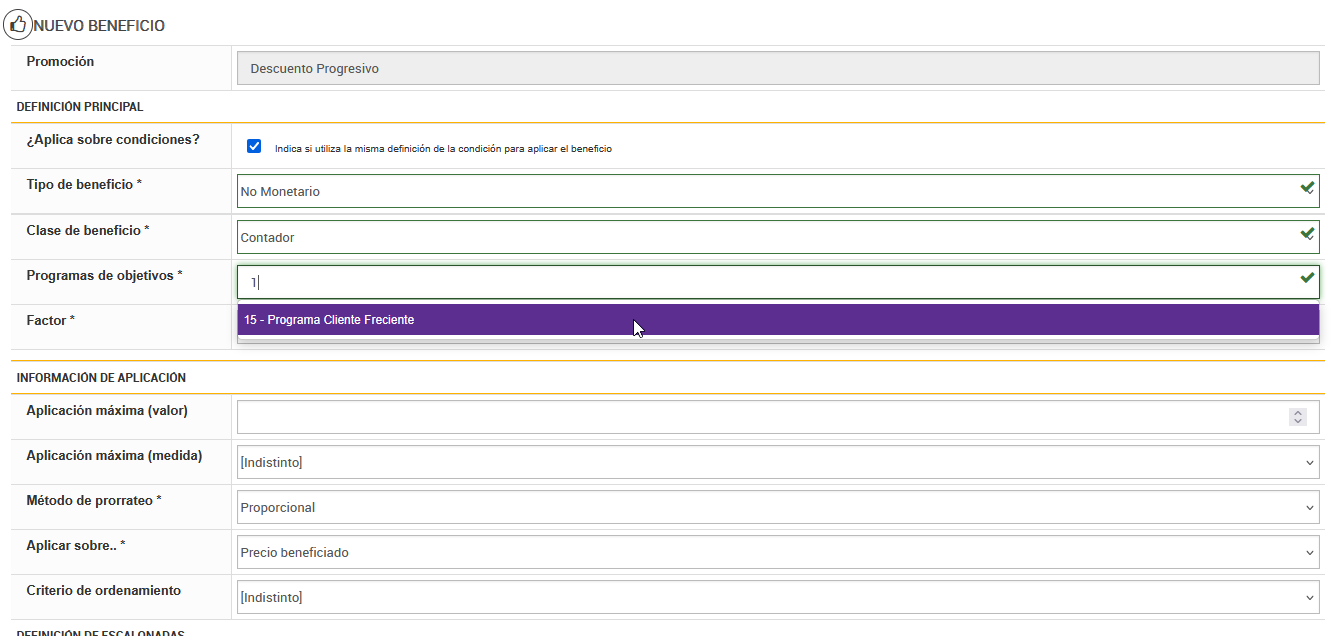The width and height of the screenshot is (1333, 636).
Task: Click the "Indica si utiliza la misma definición" text
Action: [443, 149]
